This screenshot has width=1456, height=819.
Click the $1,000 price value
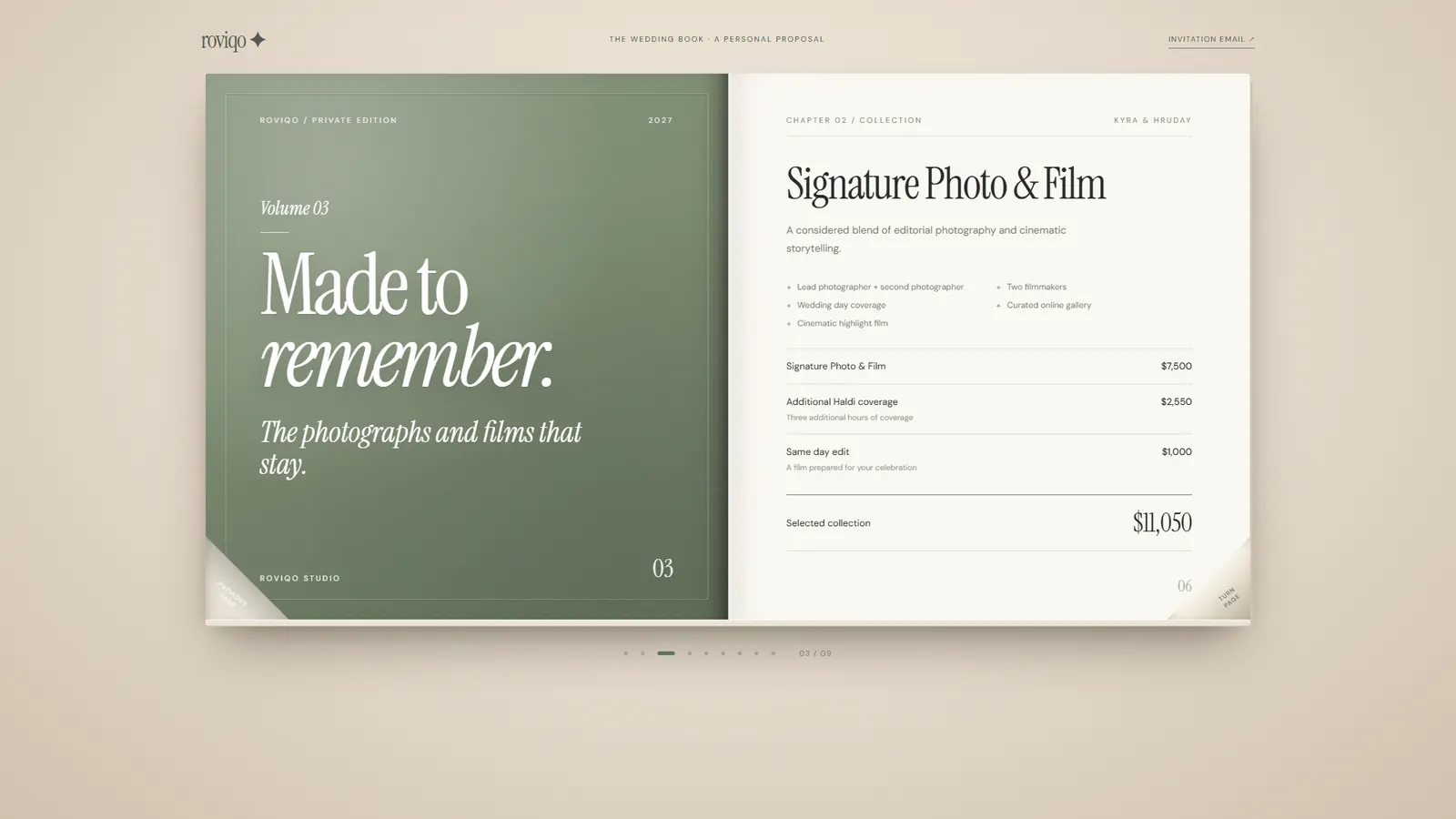pyautogui.click(x=1177, y=451)
